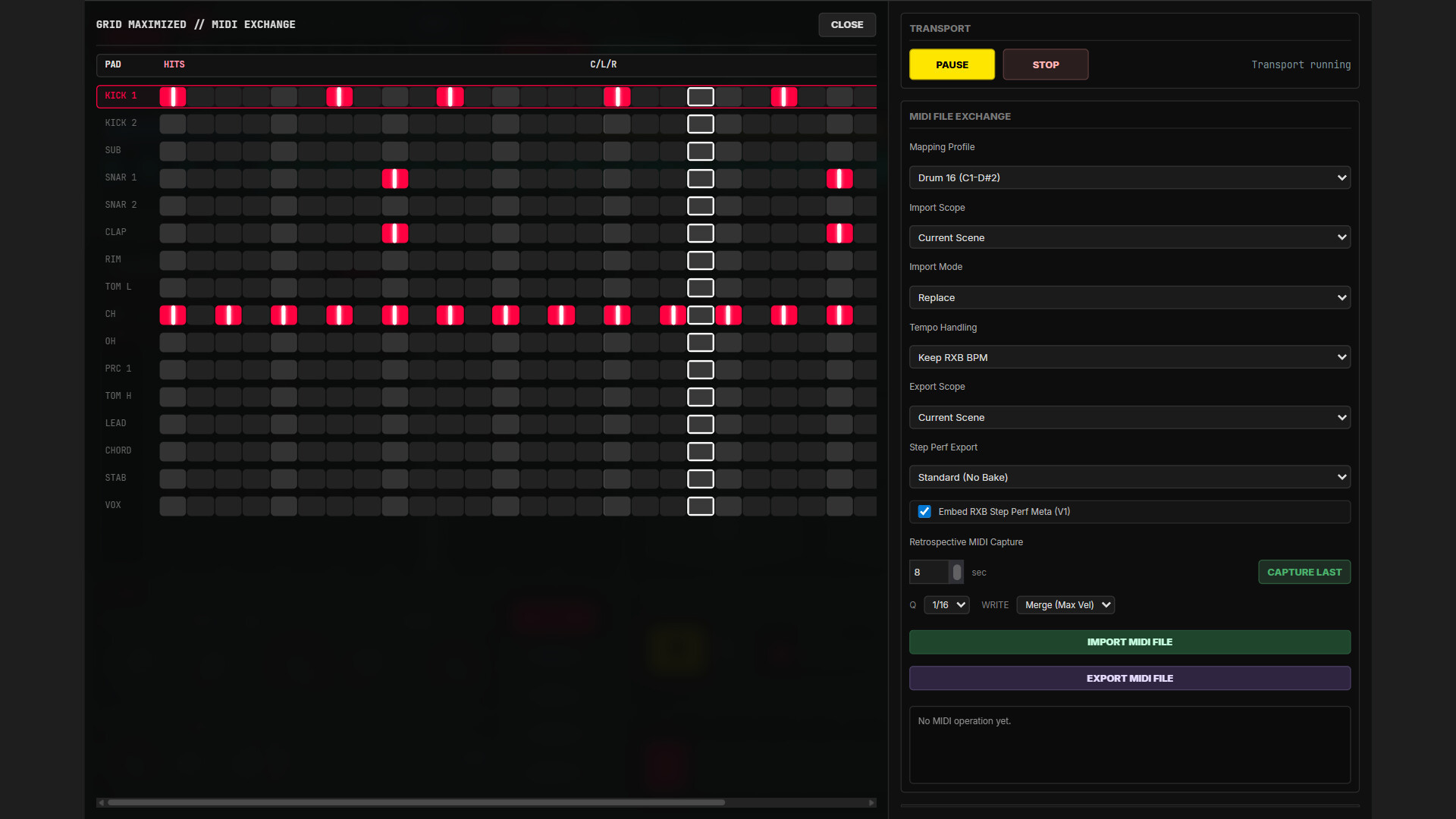Focus the capture seconds input field
The height and width of the screenshot is (819, 1456).
point(929,572)
